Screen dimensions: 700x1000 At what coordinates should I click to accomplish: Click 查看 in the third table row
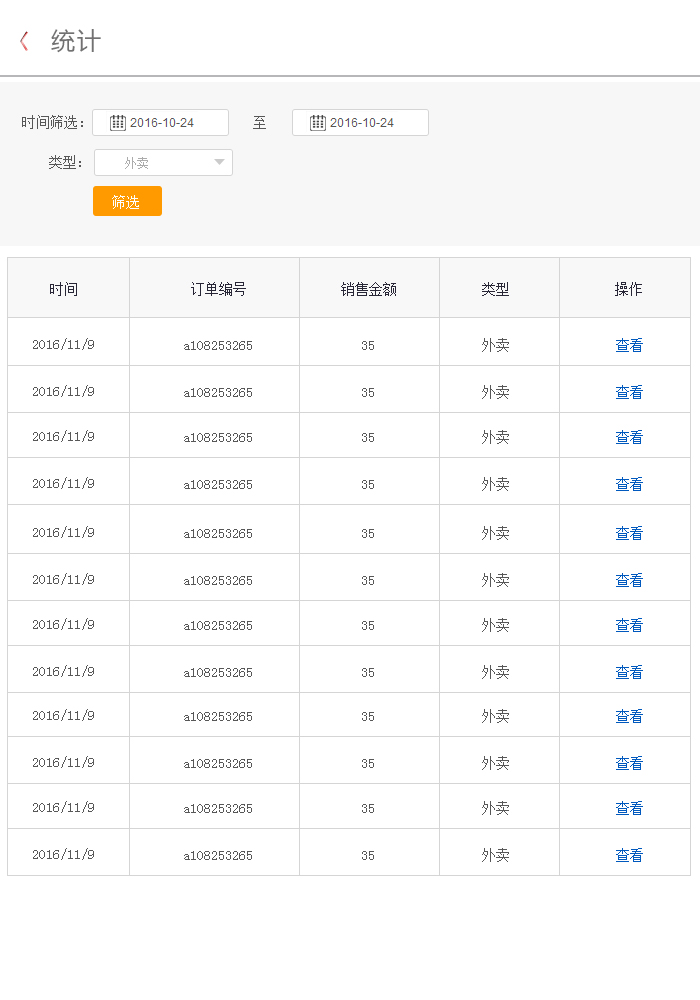[x=629, y=438]
